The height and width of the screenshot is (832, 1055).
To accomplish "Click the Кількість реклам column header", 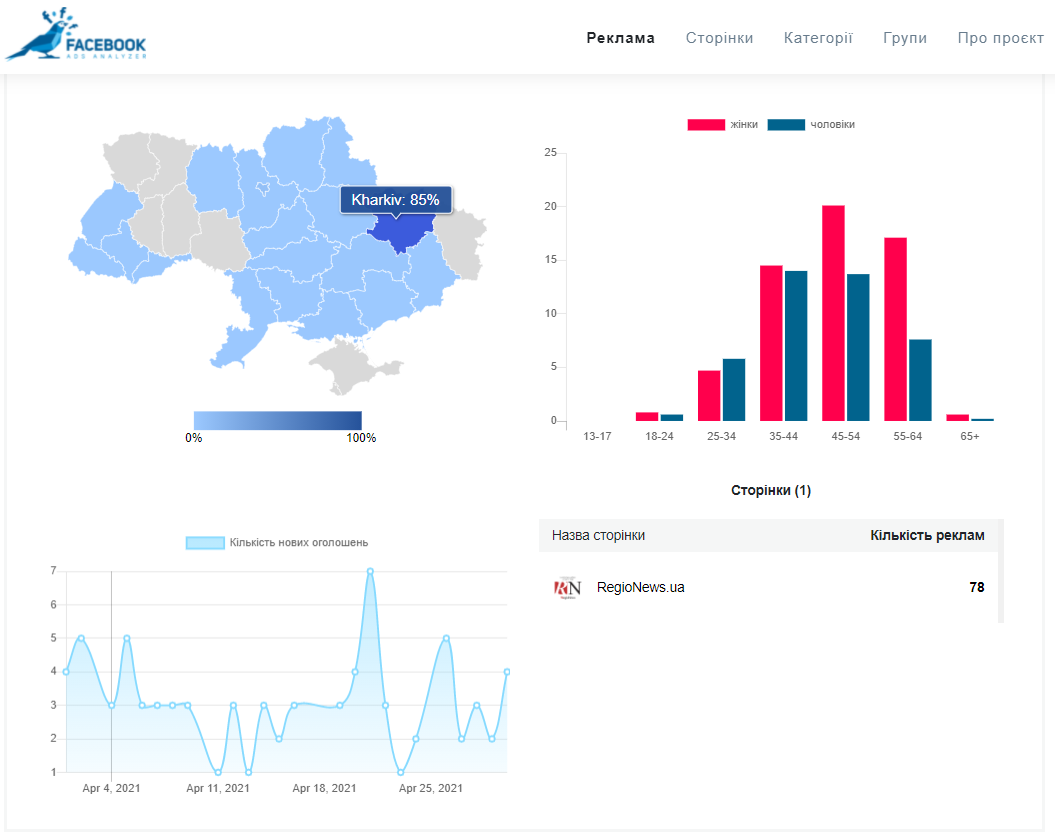I will tap(927, 535).
